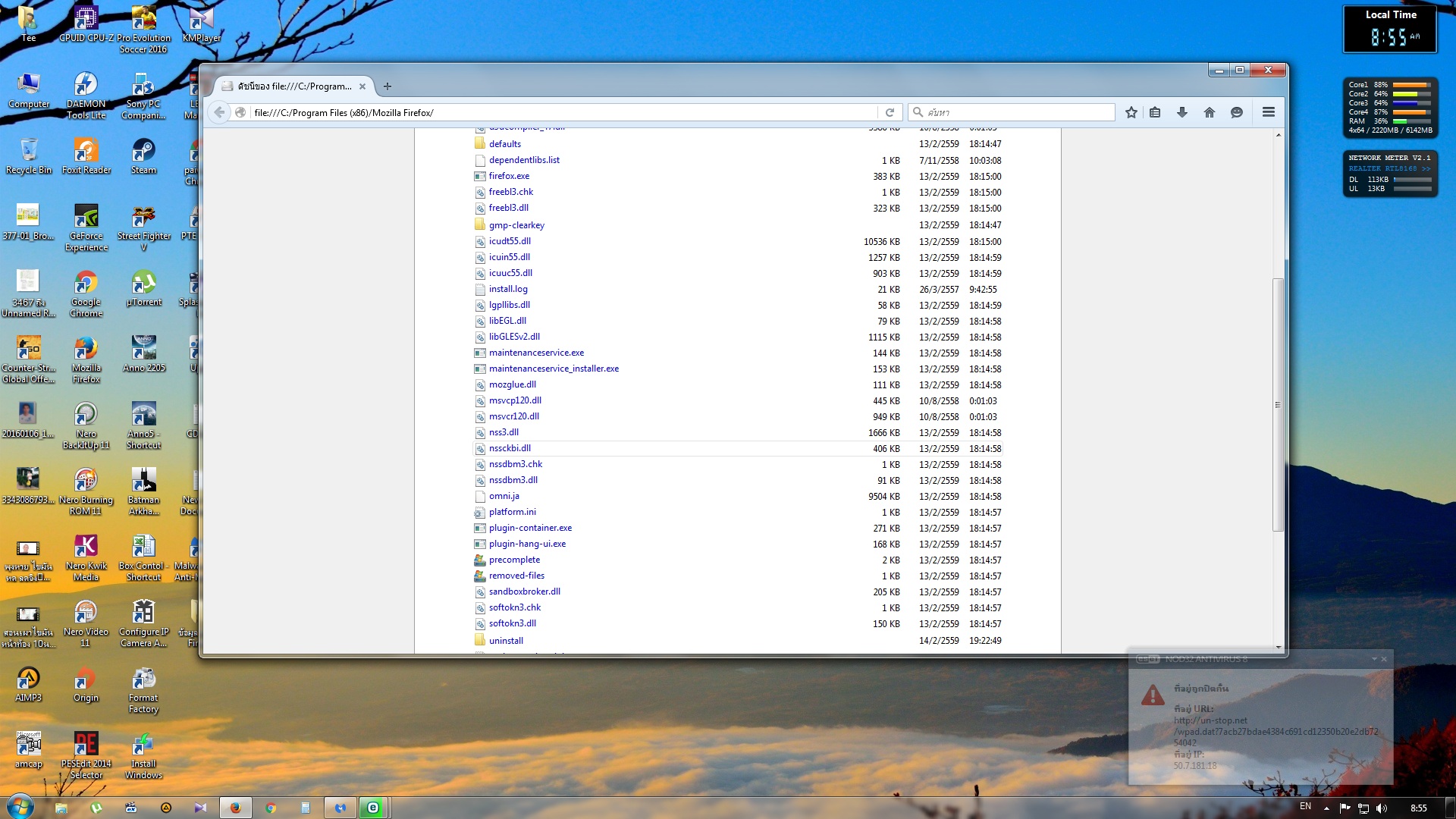
Task: Open Chrome from the taskbar
Action: [270, 808]
